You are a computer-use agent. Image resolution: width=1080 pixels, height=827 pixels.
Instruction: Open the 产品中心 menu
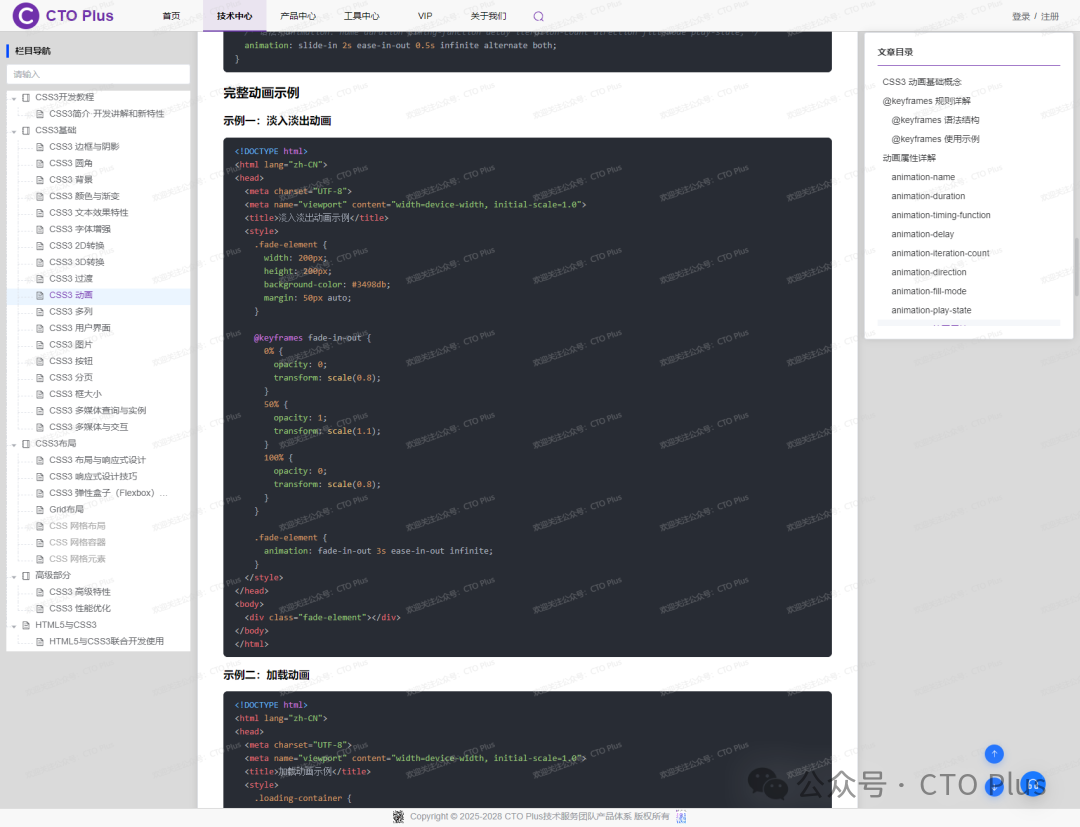pyautogui.click(x=298, y=16)
